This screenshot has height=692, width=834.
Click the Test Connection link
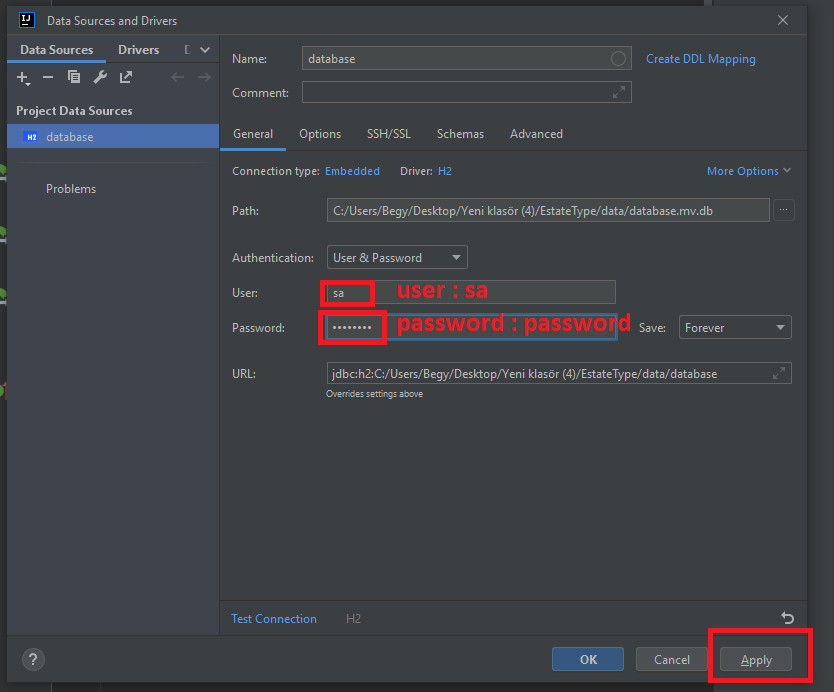coord(273,619)
